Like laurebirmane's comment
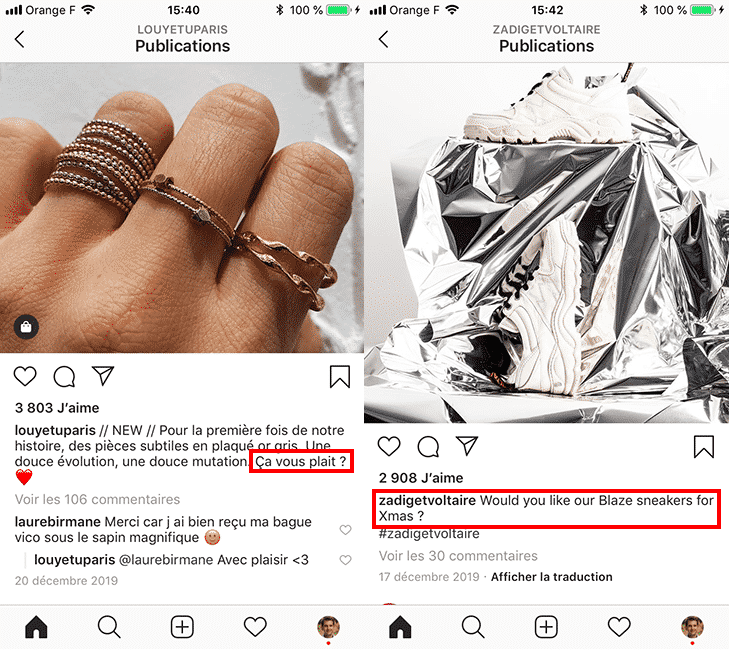 [x=345, y=530]
